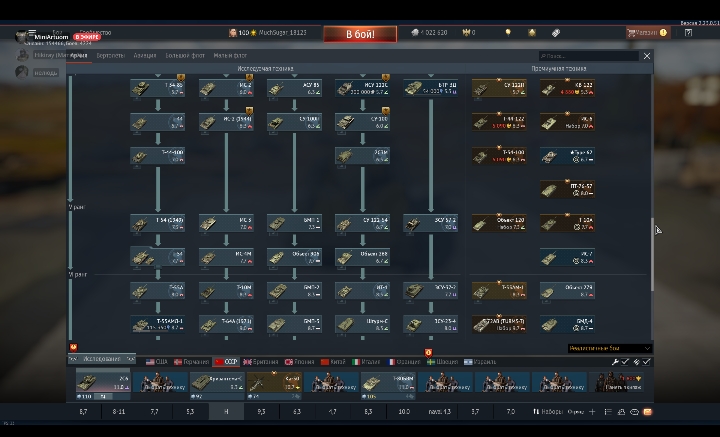
Task: Select the 2С6 crew slot
Action: [x=103, y=384]
